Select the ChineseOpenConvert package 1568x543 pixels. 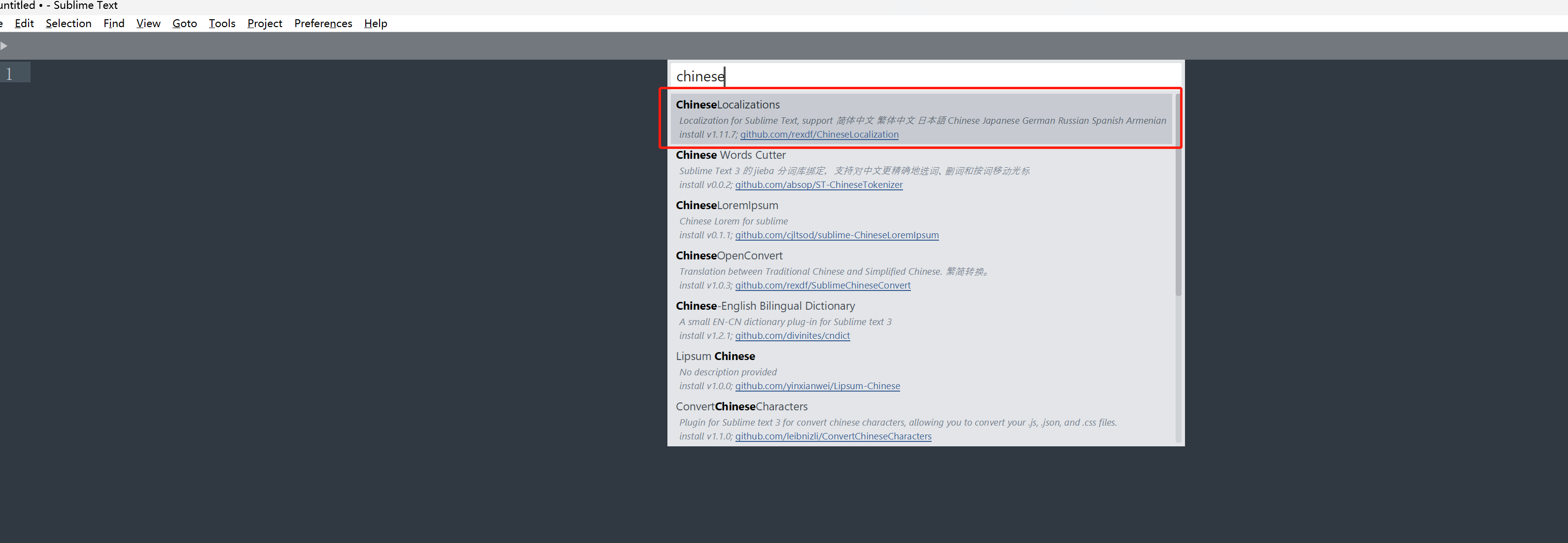(x=922, y=270)
